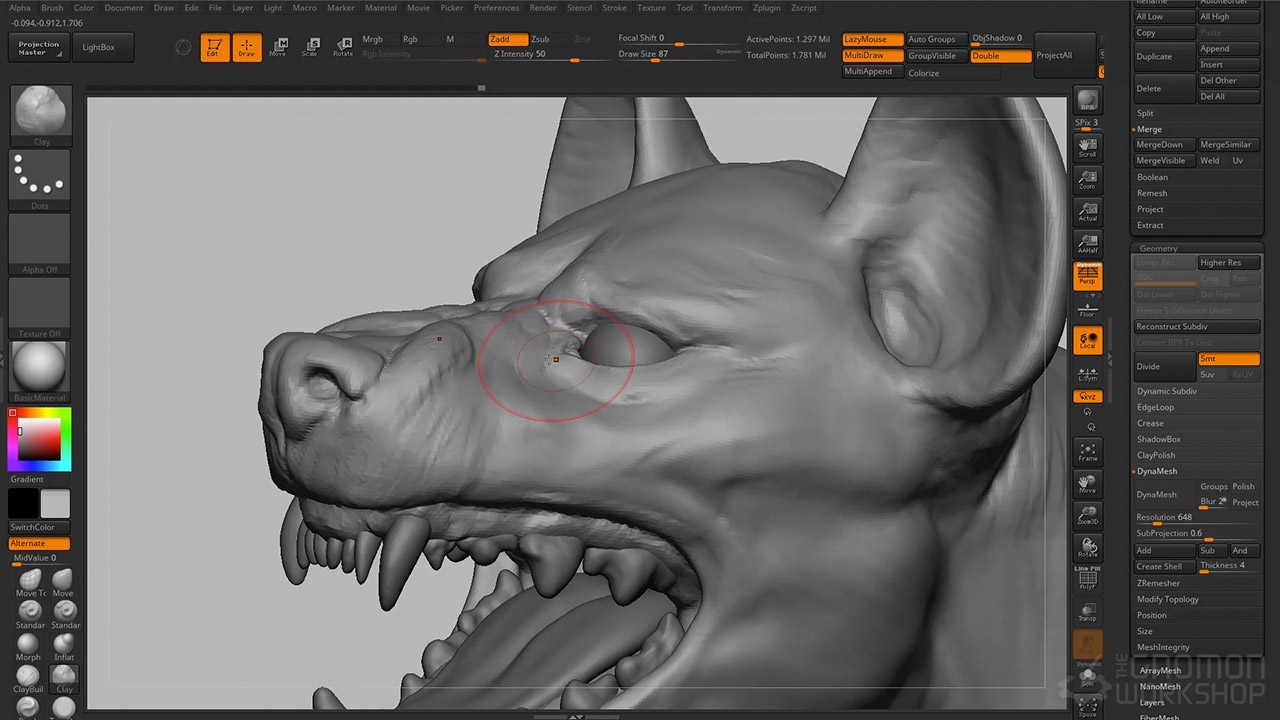Disable the LazyMouse option

(872, 39)
